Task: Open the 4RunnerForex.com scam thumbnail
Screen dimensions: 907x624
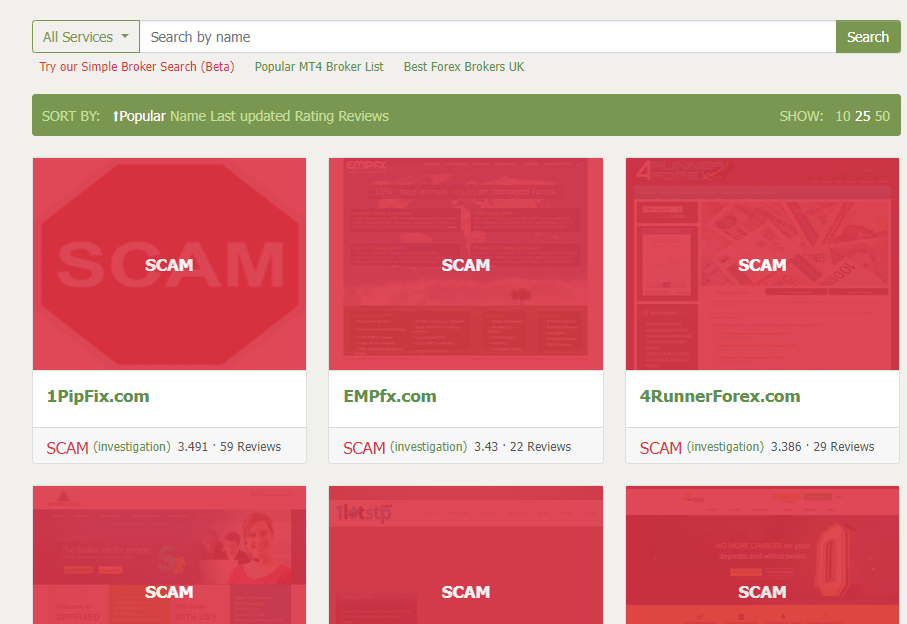Action: click(x=762, y=264)
